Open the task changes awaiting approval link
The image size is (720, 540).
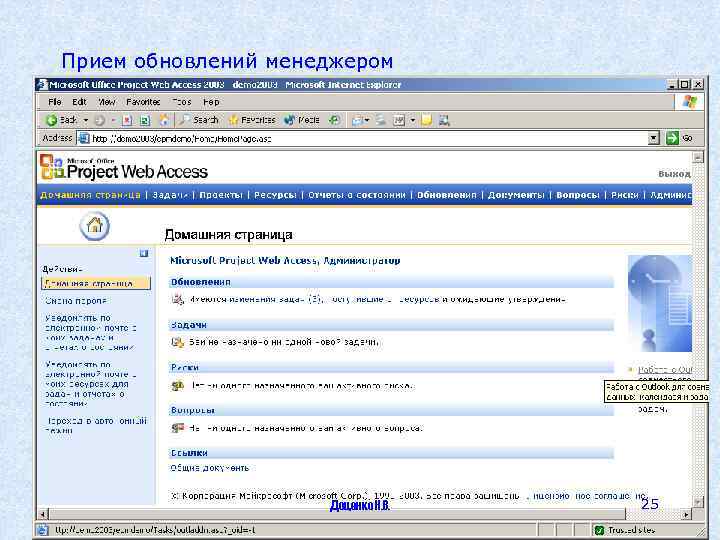pyautogui.click(x=378, y=299)
